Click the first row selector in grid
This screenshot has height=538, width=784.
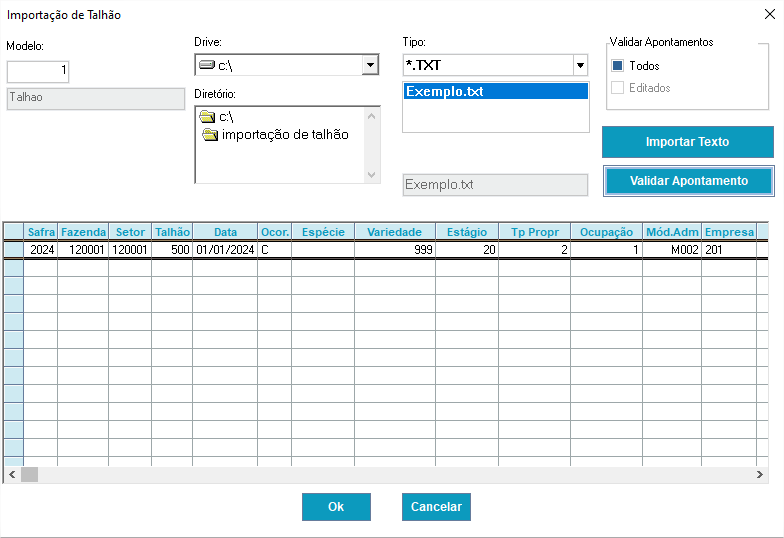point(14,250)
